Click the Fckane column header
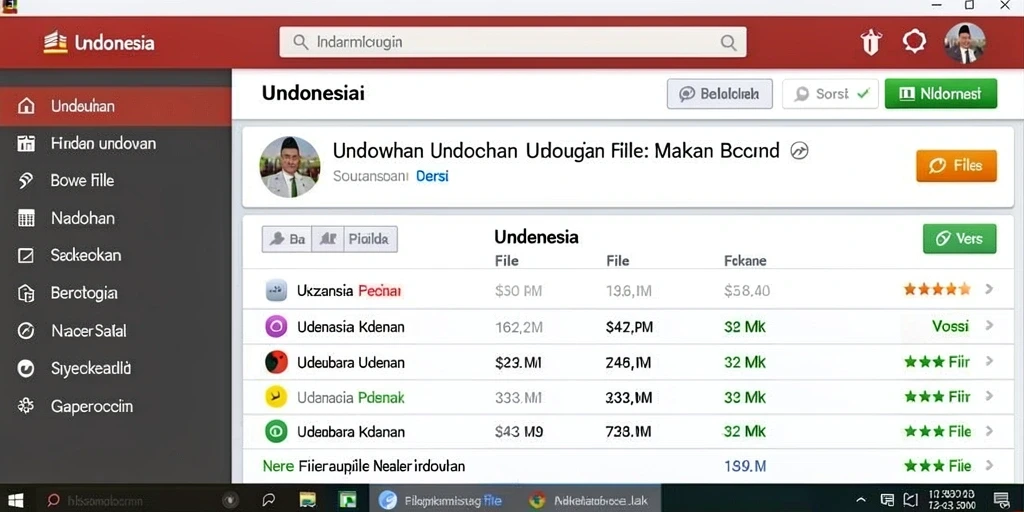Image resolution: width=1024 pixels, height=512 pixels. pos(745,261)
